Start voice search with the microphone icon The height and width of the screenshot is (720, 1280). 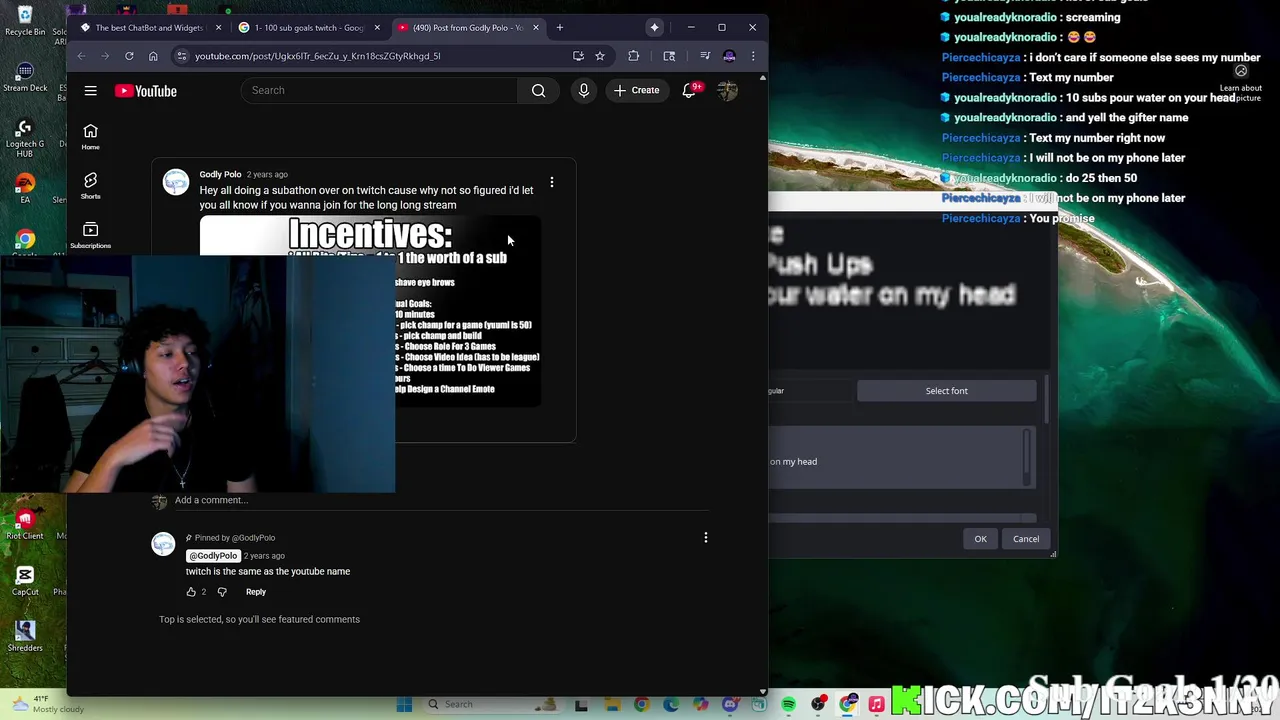[x=584, y=91]
